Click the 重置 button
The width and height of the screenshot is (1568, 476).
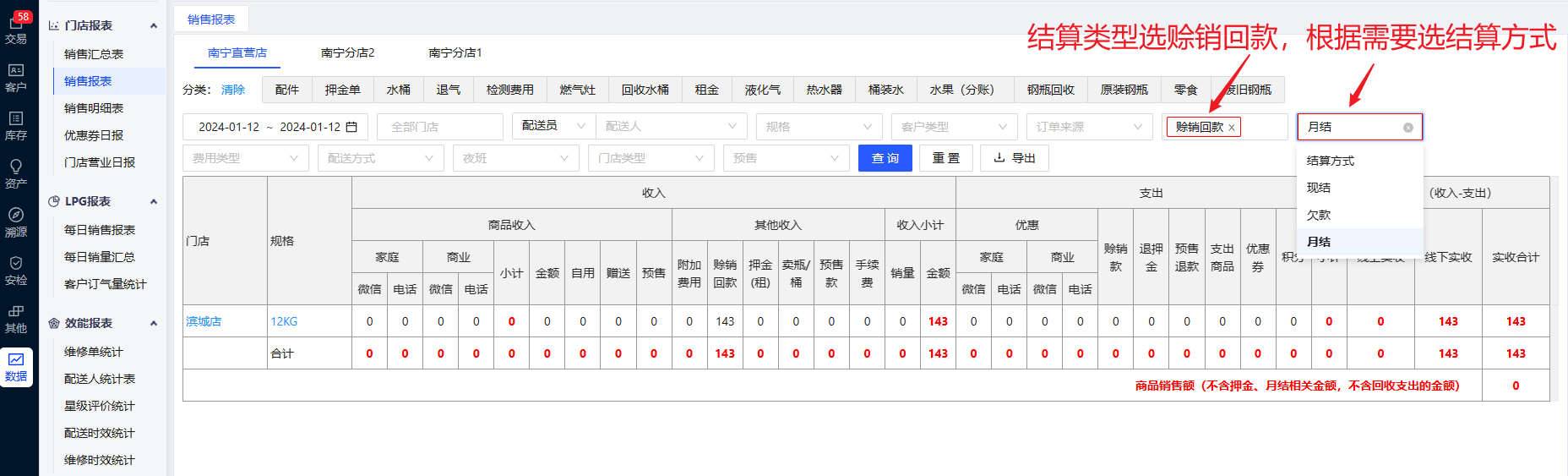click(x=946, y=158)
